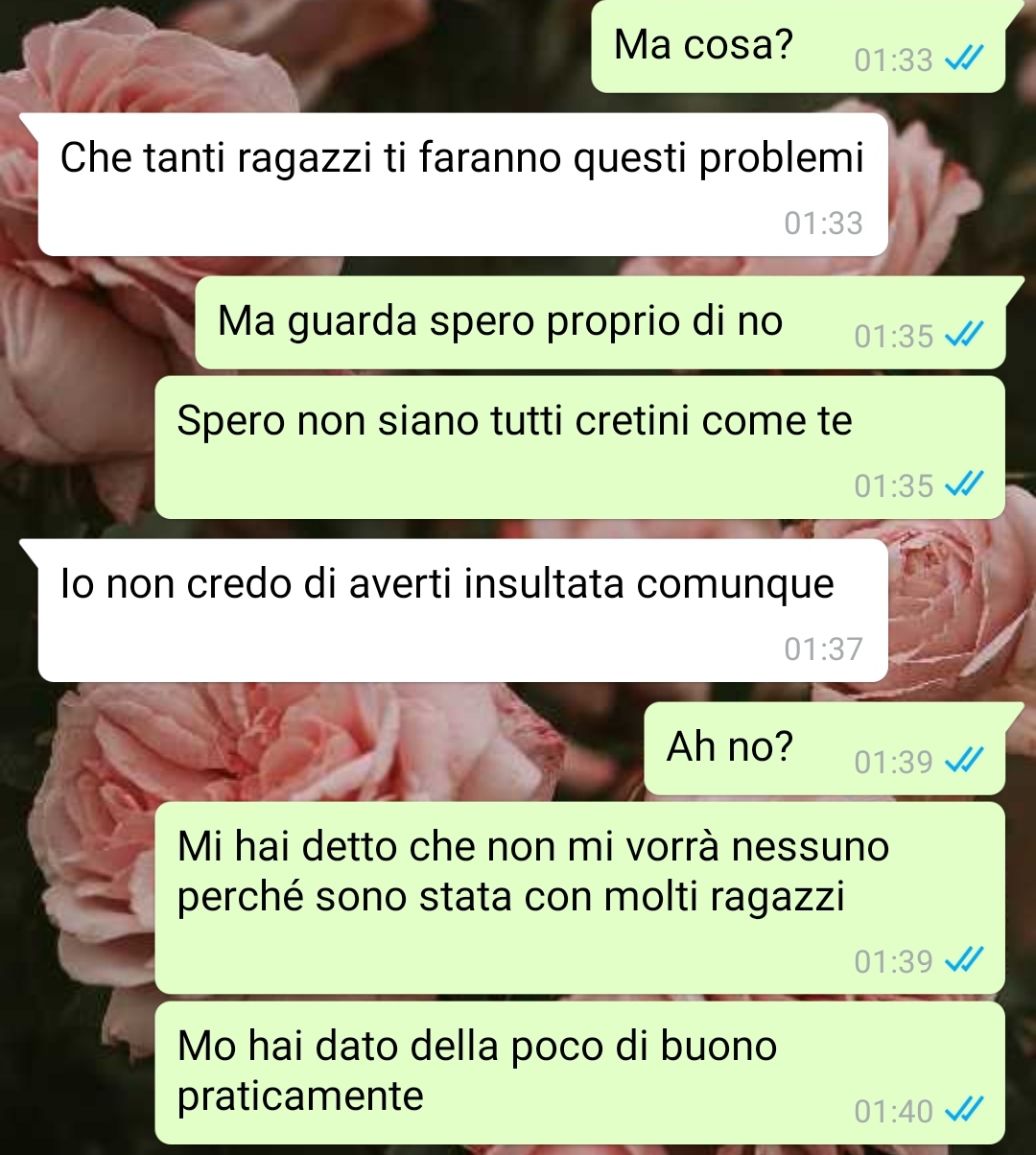Tap the 'Mo hai dato della poco di buono' message
The height and width of the screenshot is (1155, 1036).
[x=579, y=1072]
